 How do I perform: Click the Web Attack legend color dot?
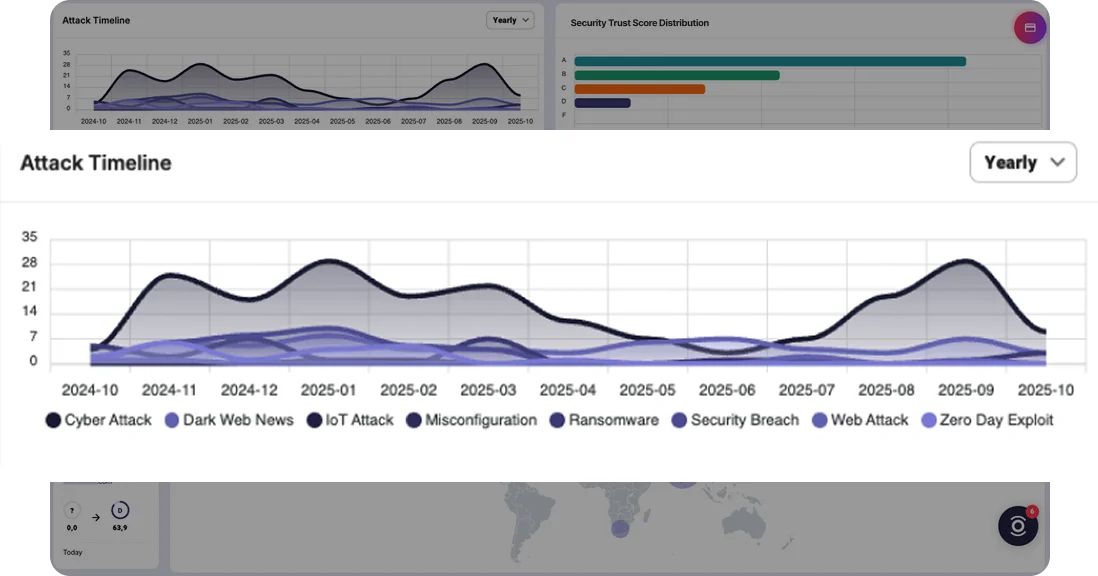click(819, 421)
